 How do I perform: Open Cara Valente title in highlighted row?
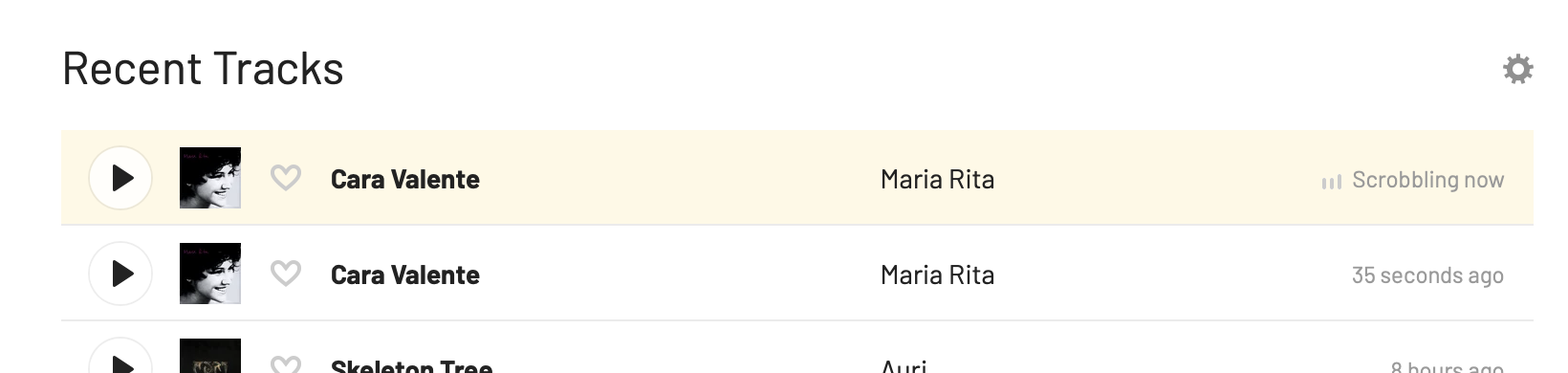click(x=405, y=179)
